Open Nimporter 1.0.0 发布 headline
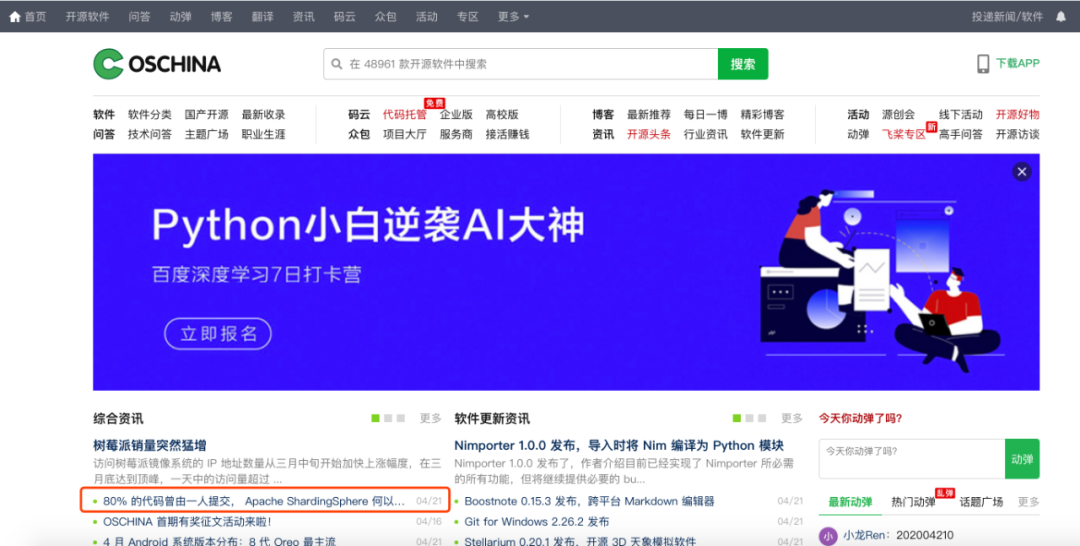 pos(619,445)
